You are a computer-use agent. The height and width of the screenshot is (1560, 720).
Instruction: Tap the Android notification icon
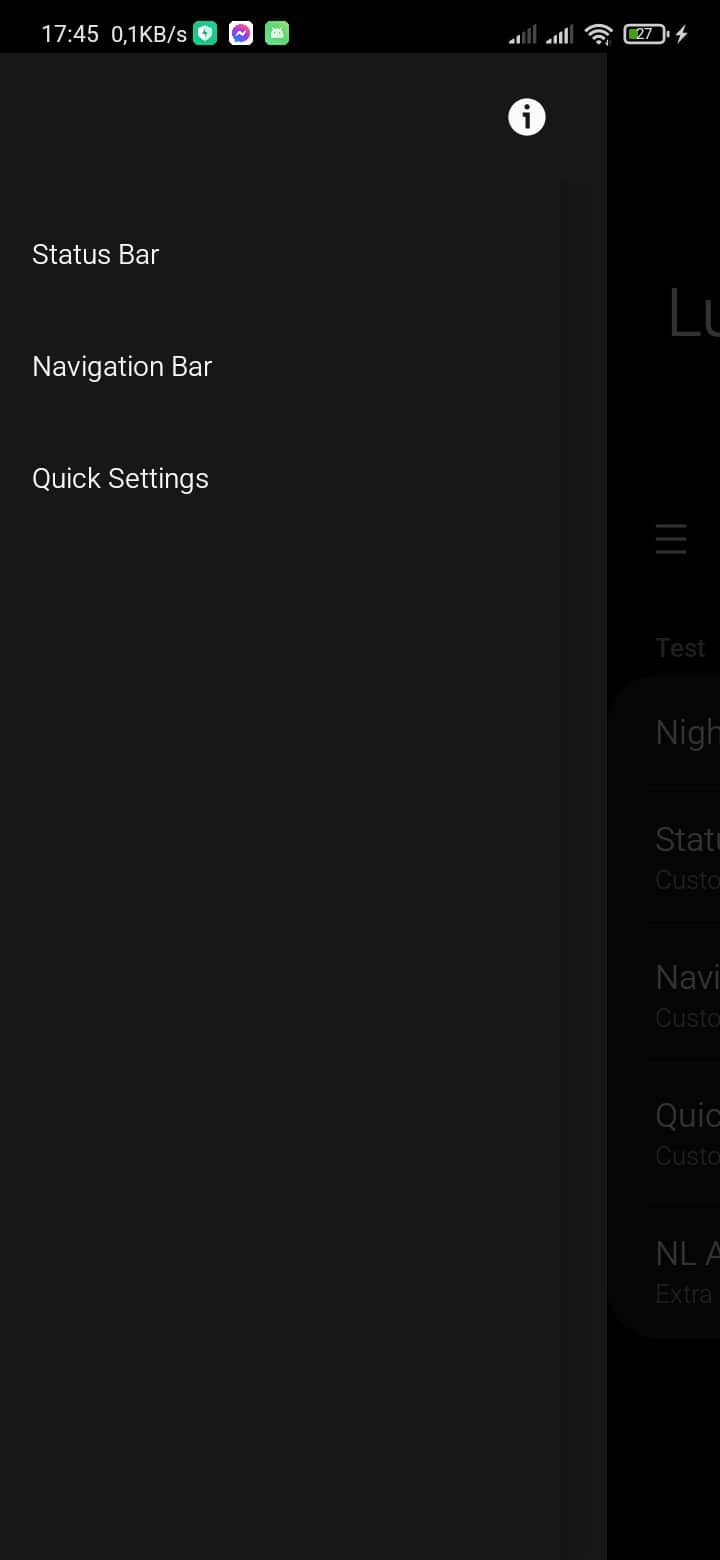(275, 33)
